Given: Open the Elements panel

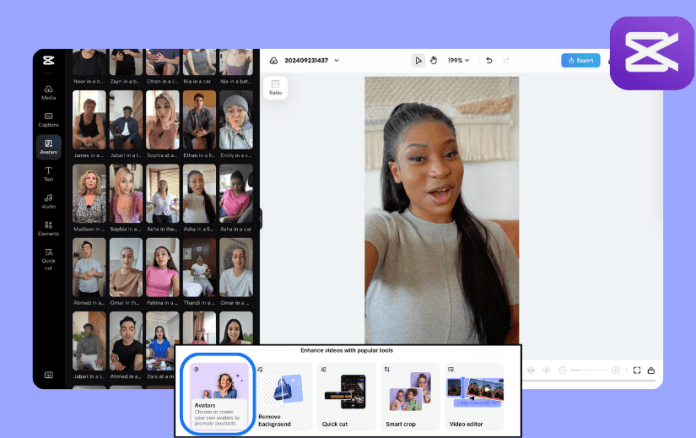Looking at the screenshot, I should click(x=48, y=229).
